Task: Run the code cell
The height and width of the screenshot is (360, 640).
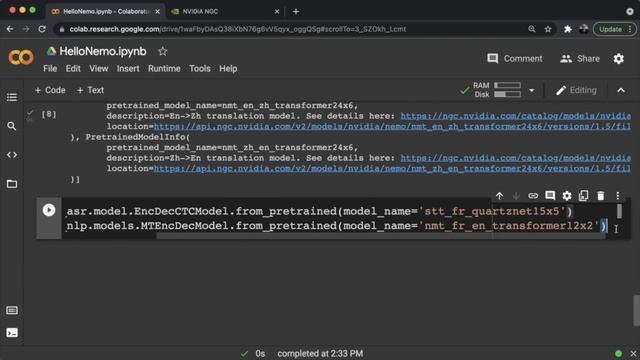Action: 49,210
